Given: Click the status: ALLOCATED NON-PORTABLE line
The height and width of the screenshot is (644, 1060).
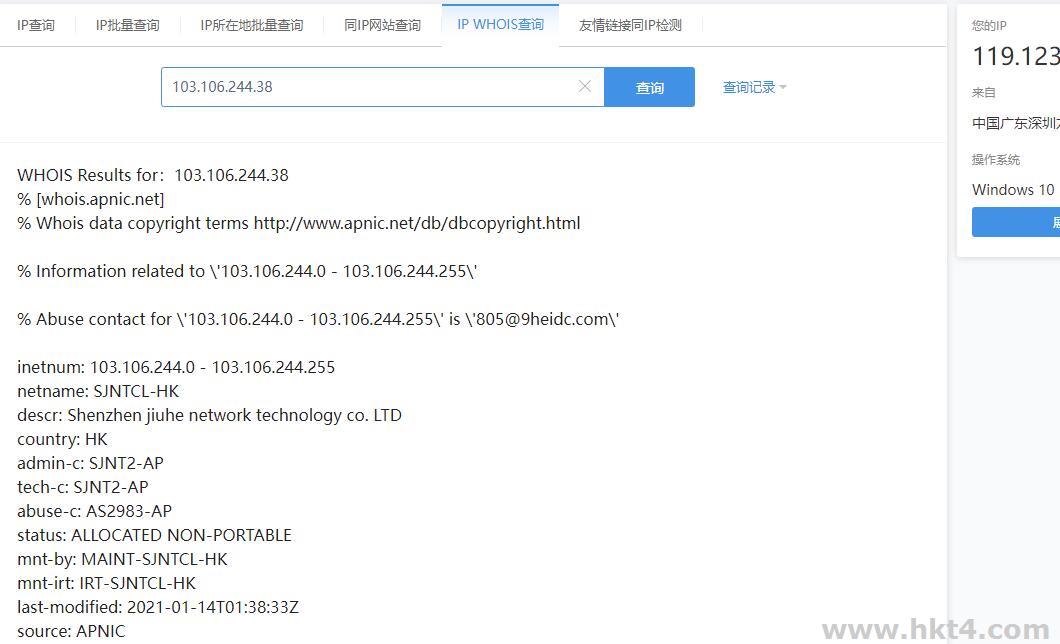Looking at the screenshot, I should click(x=154, y=535).
